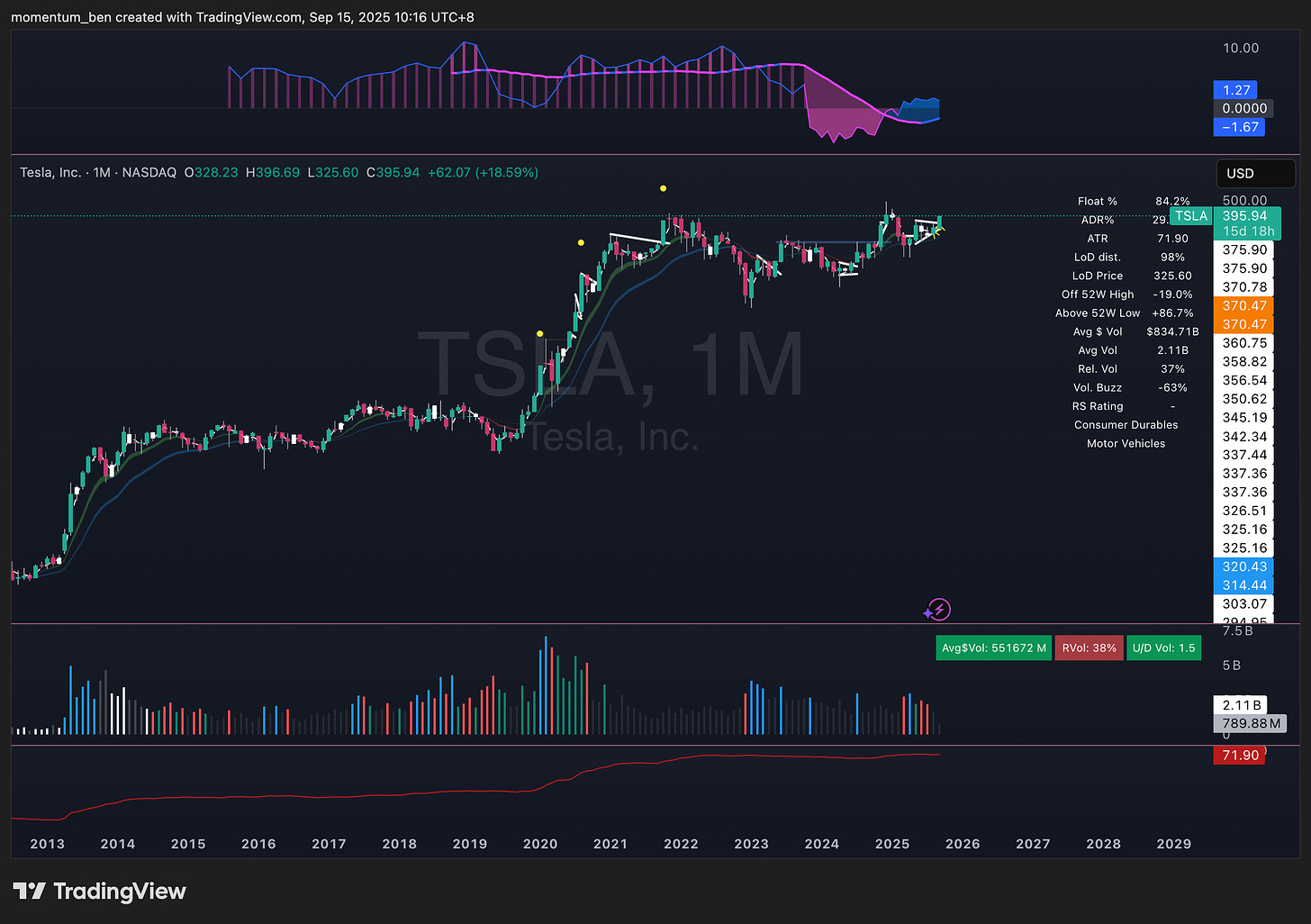Screen dimensions: 1311x924
Task: Click the Avg$Vol: 551672 M badge
Action: click(993, 648)
